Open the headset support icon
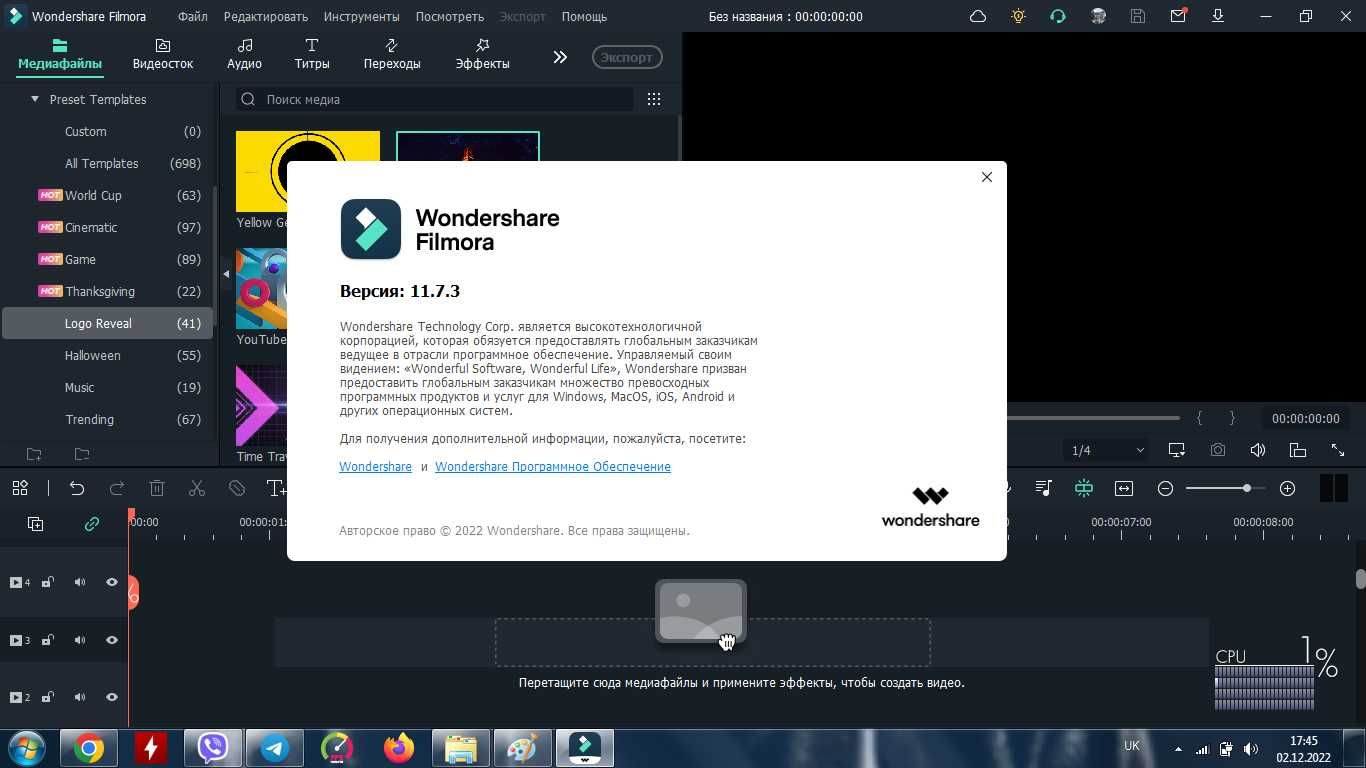The height and width of the screenshot is (768, 1366). pyautogui.click(x=1058, y=16)
